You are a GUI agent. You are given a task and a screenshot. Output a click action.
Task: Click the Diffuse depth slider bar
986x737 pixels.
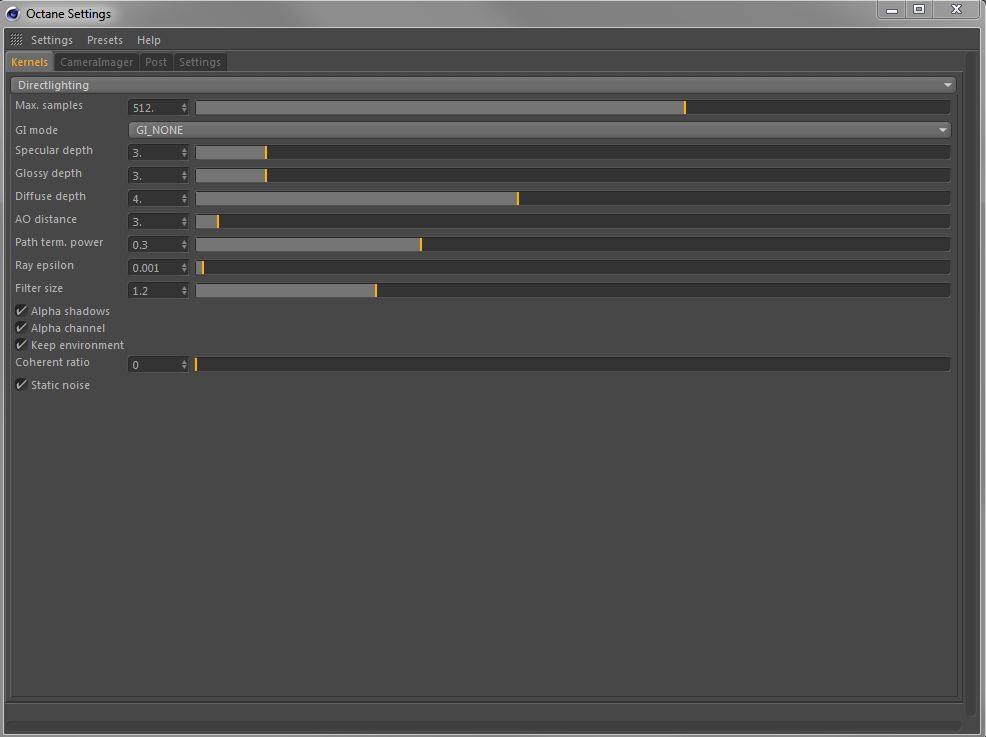point(572,198)
